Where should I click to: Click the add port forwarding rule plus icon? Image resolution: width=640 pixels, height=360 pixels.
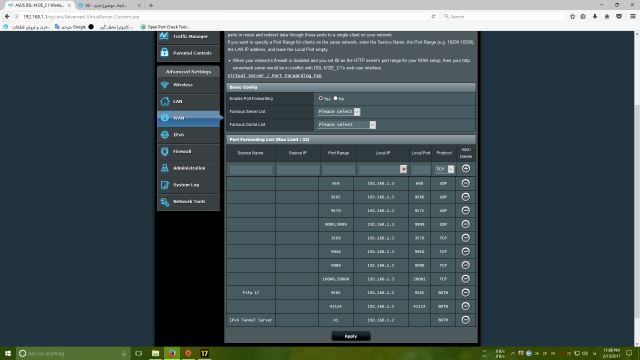pyautogui.click(x=466, y=169)
